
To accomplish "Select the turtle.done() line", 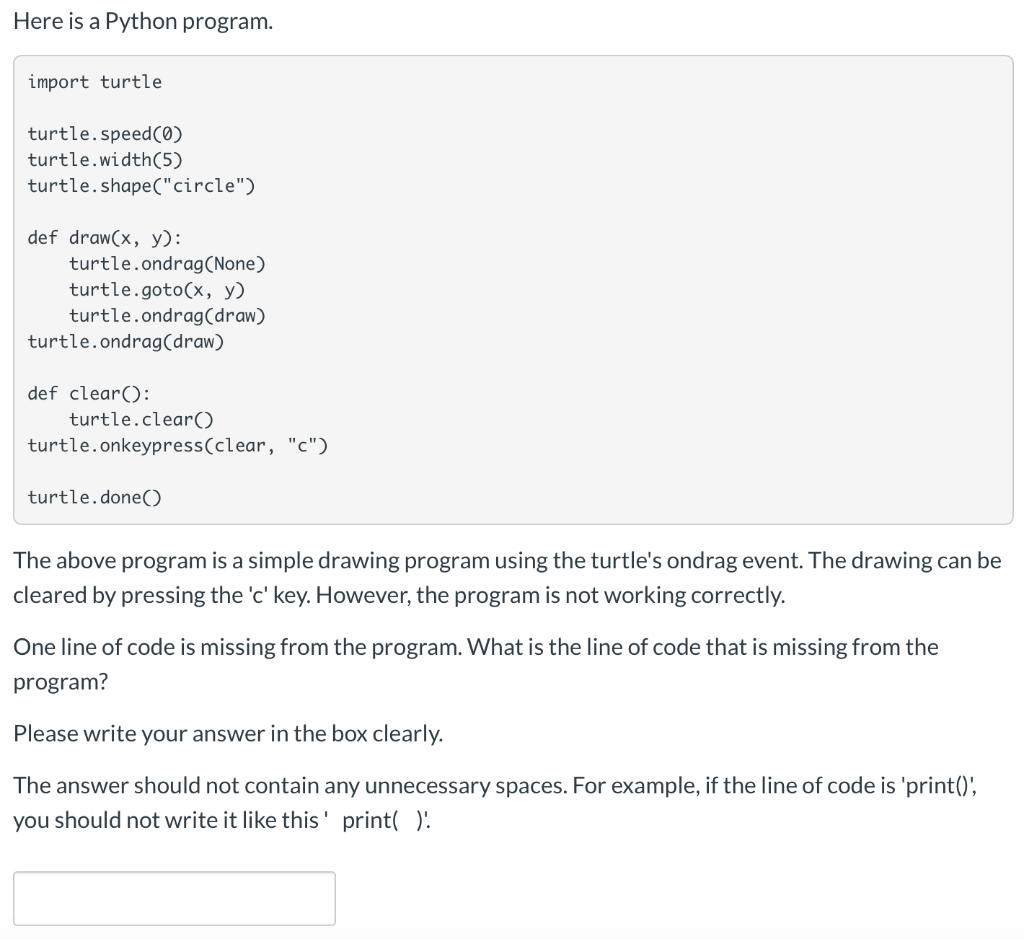I will tap(93, 497).
